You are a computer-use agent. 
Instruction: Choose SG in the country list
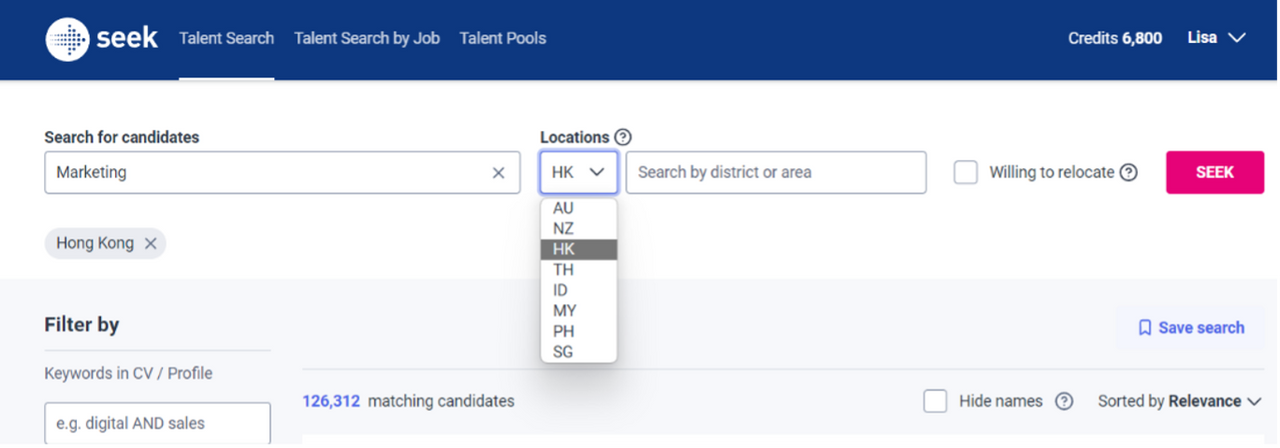coord(563,352)
